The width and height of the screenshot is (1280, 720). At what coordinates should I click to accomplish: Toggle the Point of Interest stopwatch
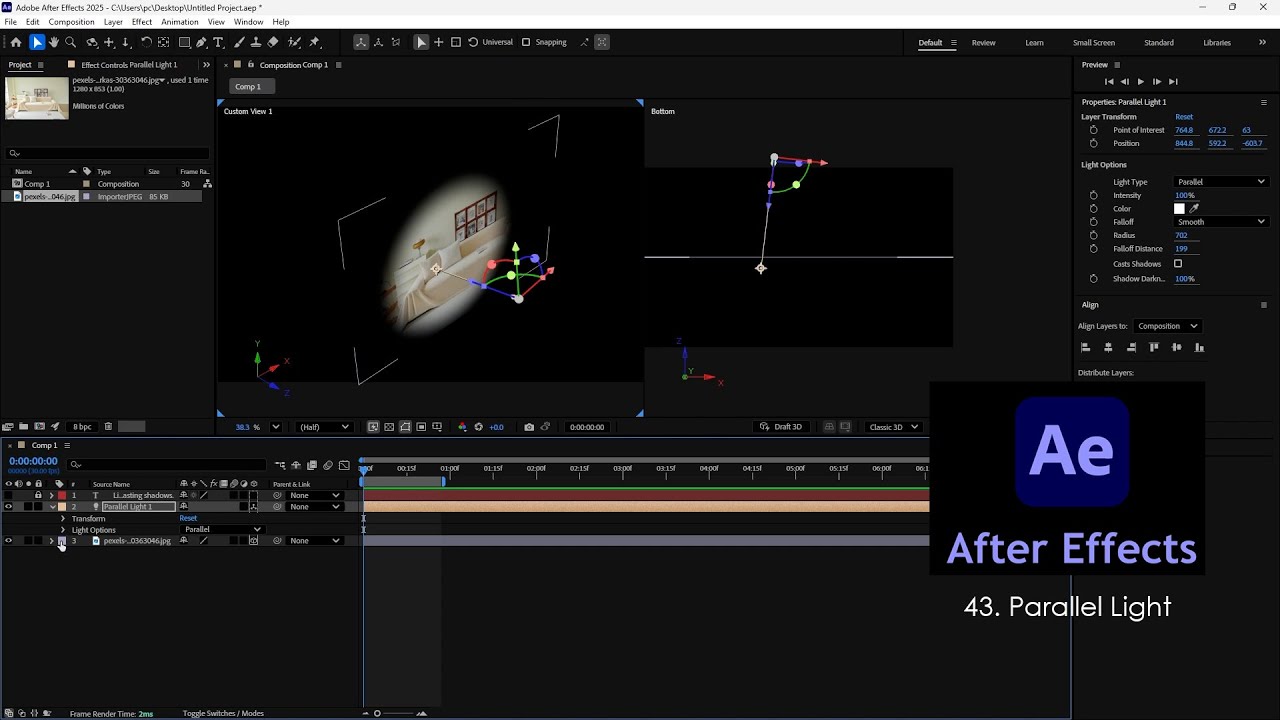click(x=1093, y=130)
